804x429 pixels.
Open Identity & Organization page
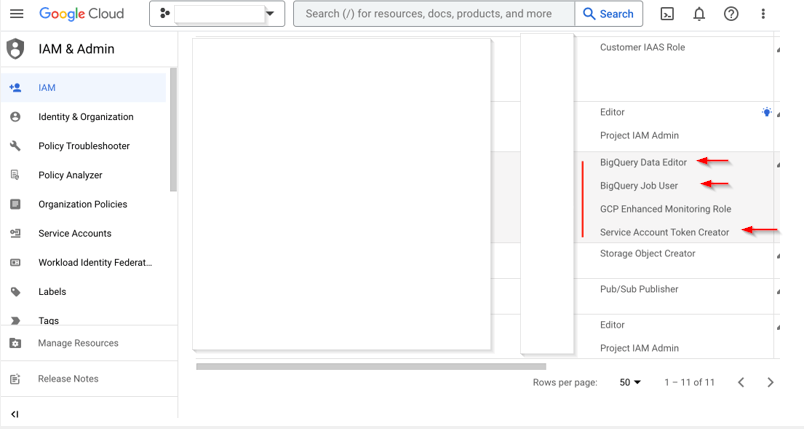[x=86, y=117]
